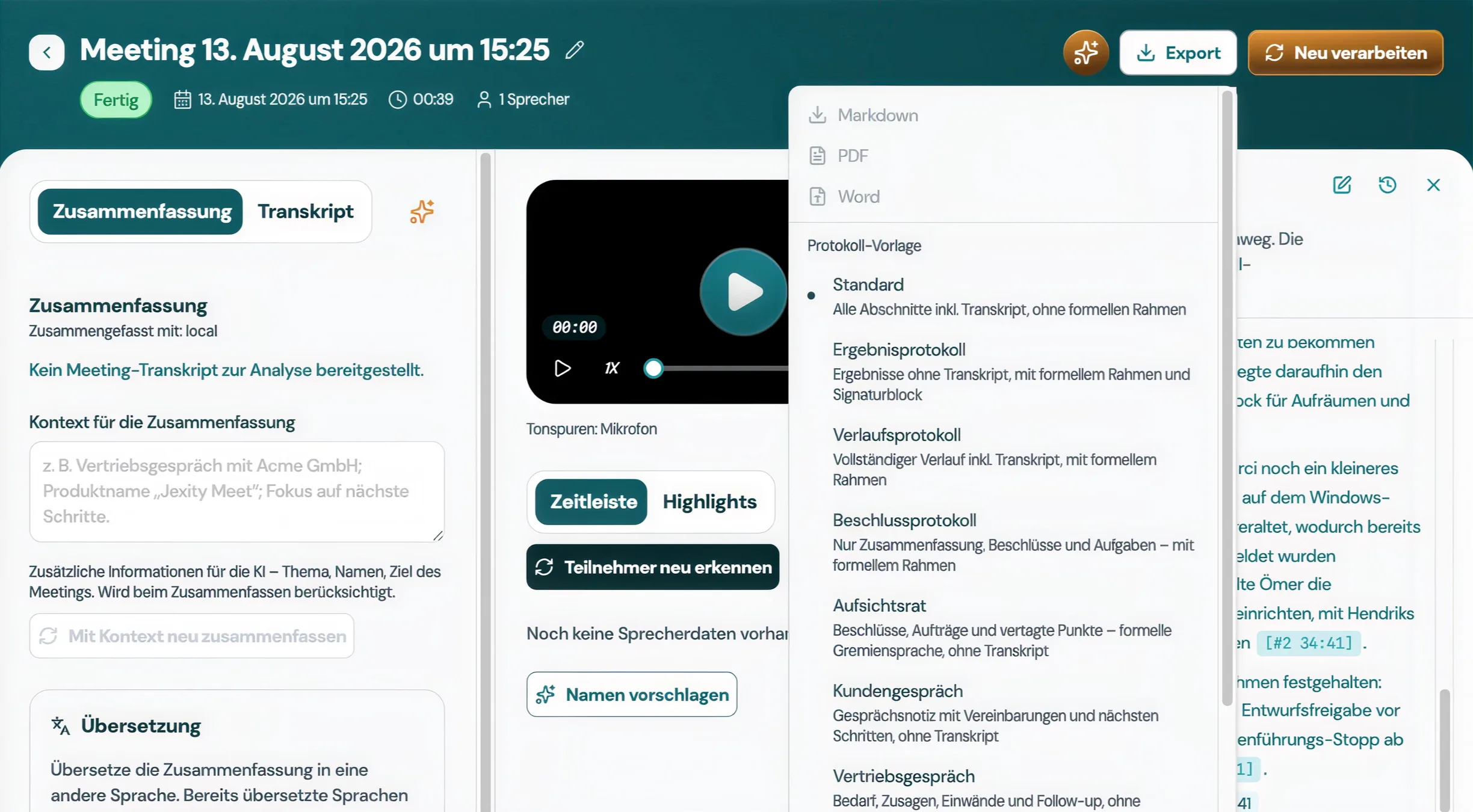Image resolution: width=1473 pixels, height=812 pixels.
Task: Click the person icon next to 1 Sprecher
Action: (484, 99)
